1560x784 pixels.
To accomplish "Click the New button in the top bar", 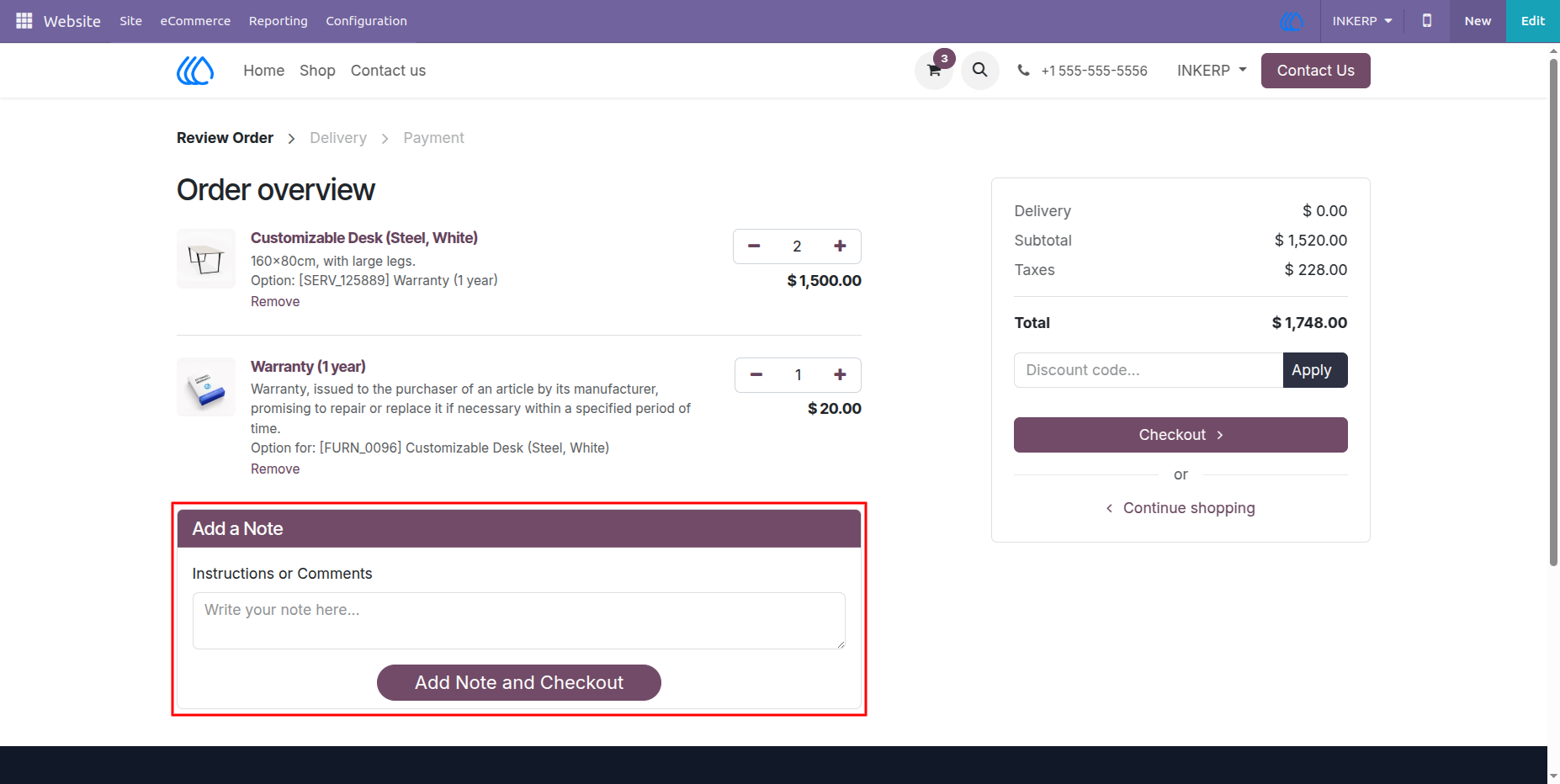I will tap(1478, 21).
